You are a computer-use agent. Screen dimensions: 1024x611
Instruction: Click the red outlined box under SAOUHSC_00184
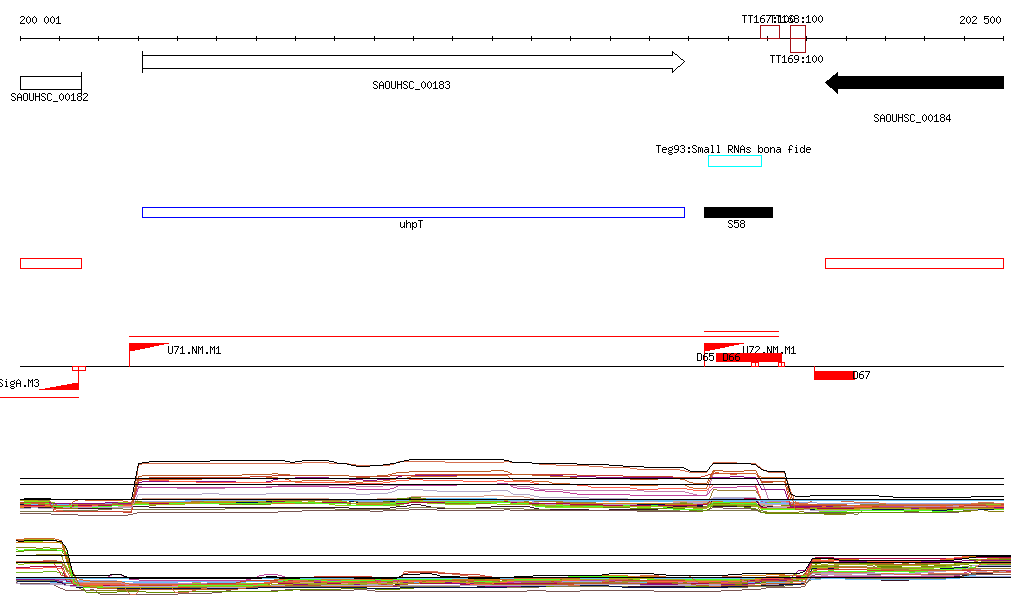point(914,264)
